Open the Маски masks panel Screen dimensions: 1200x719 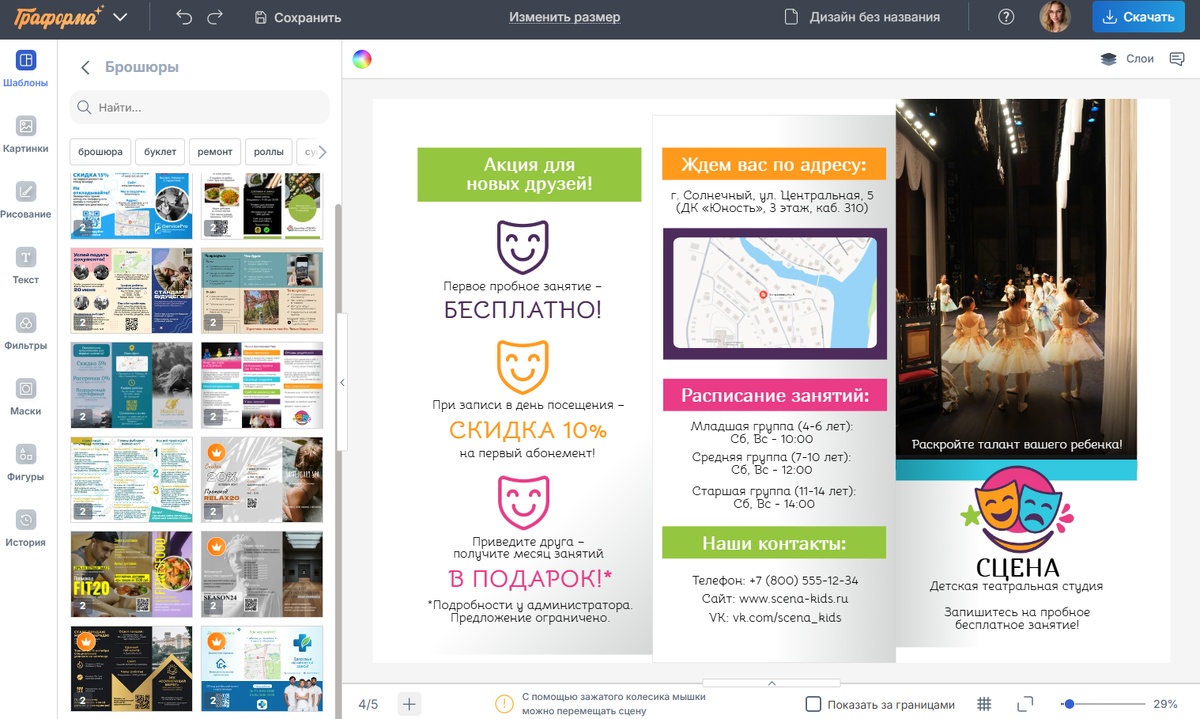[26, 398]
